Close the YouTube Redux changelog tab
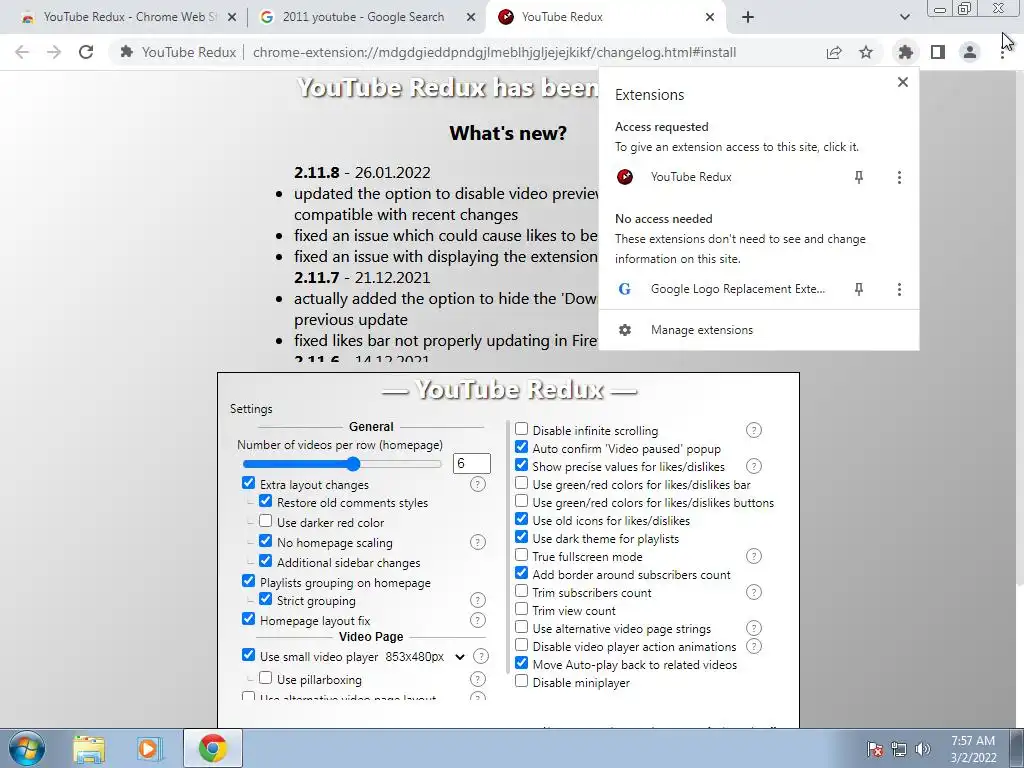This screenshot has width=1024, height=768. pyautogui.click(x=710, y=18)
